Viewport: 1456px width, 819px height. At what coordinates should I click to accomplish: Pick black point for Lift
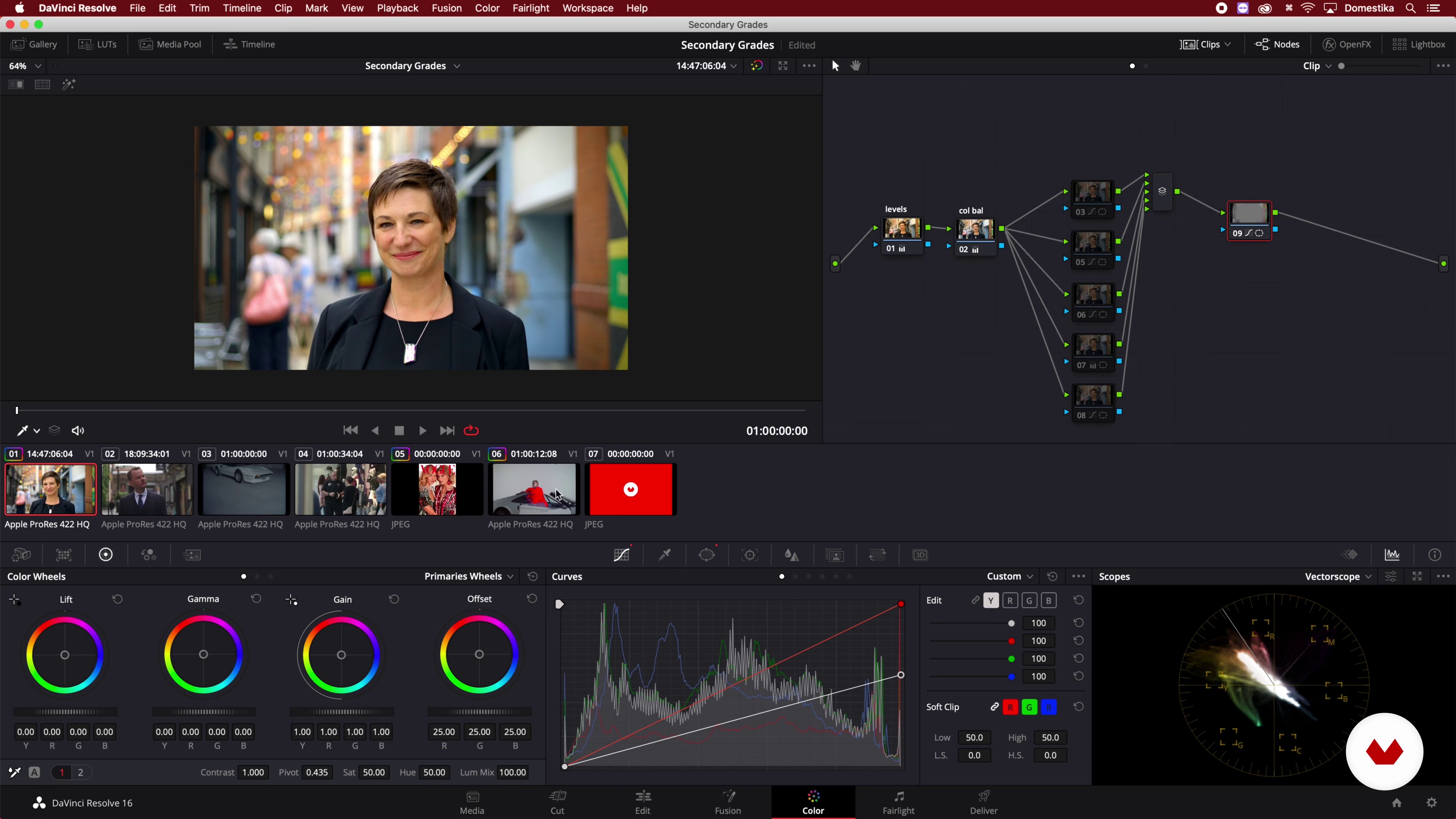tap(15, 600)
